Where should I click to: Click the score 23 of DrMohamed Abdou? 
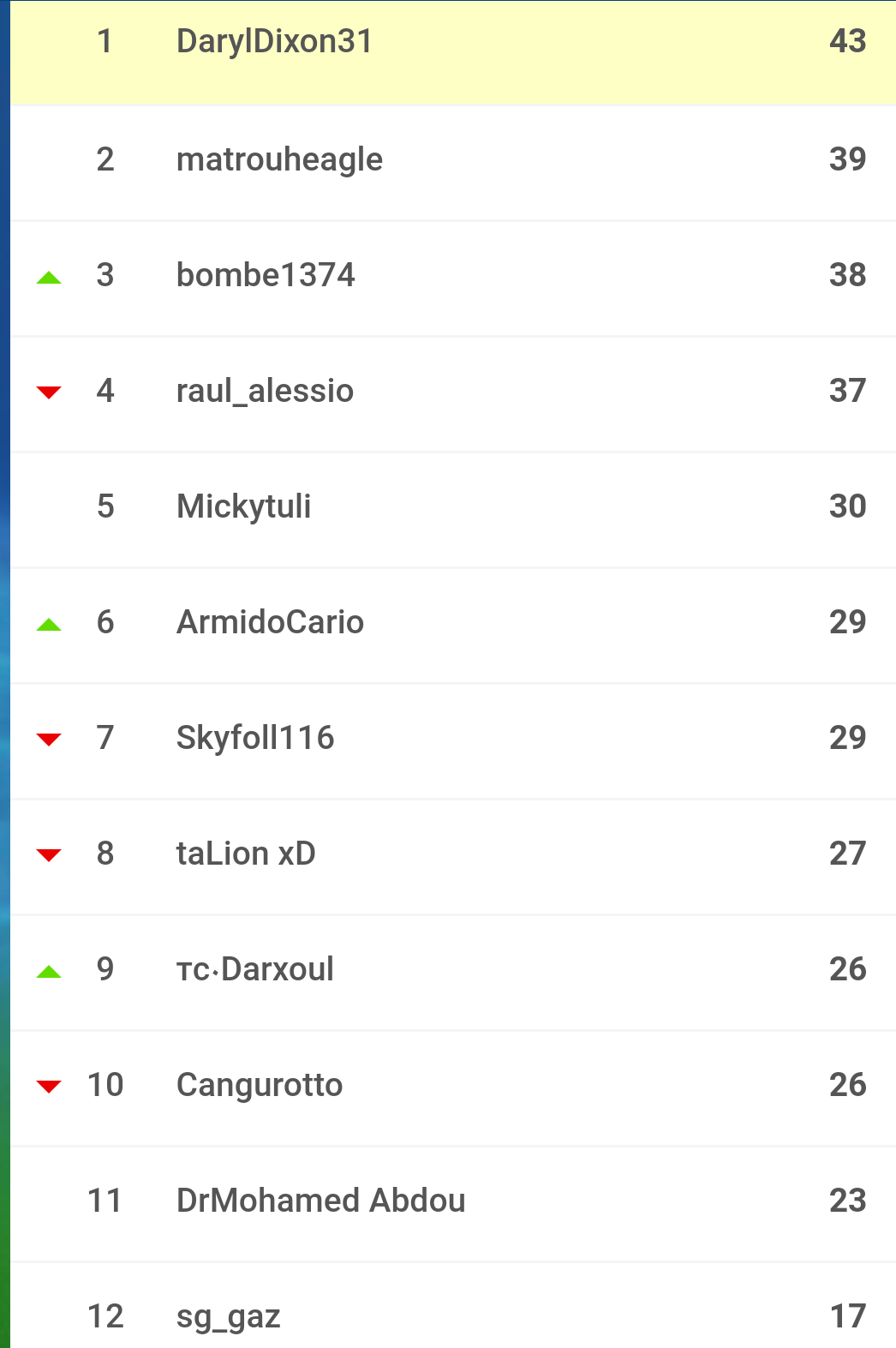(847, 1200)
